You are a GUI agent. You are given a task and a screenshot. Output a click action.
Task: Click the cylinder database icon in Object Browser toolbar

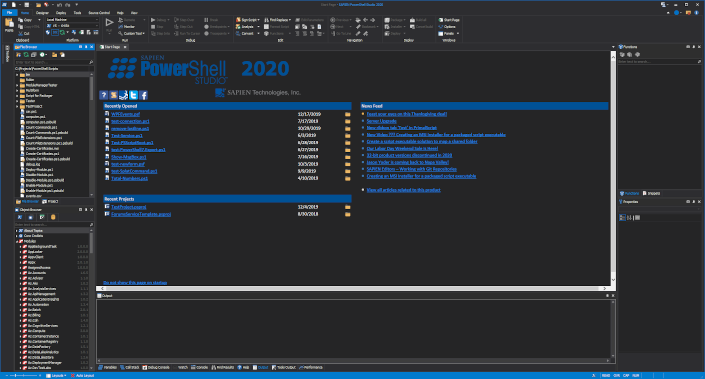tap(53, 217)
